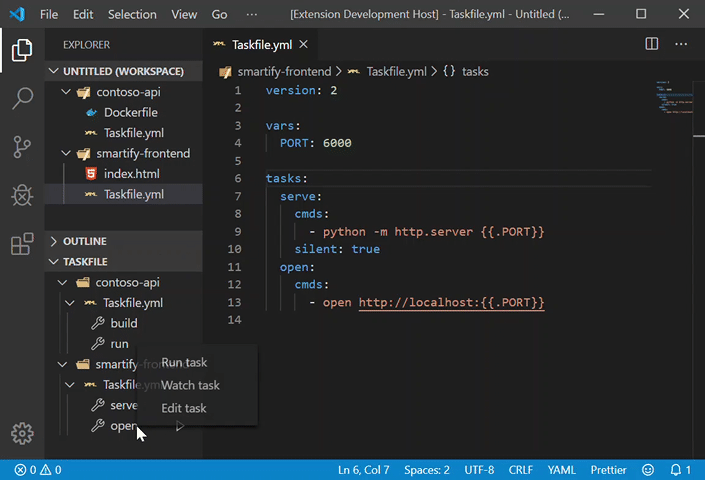Collapse contoso-api in the Taskfile panel
This screenshot has height=480, width=705.
point(62,282)
